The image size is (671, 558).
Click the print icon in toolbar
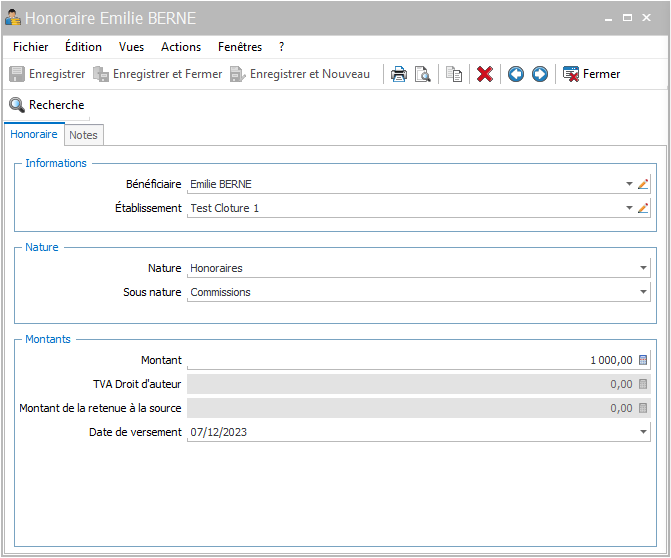(398, 74)
